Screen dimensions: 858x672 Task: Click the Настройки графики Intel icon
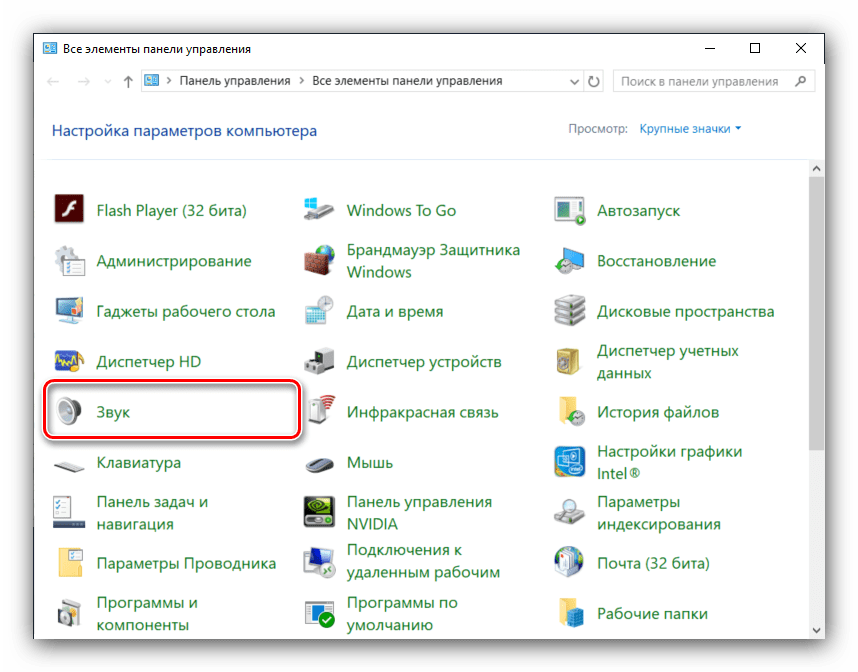[569, 462]
